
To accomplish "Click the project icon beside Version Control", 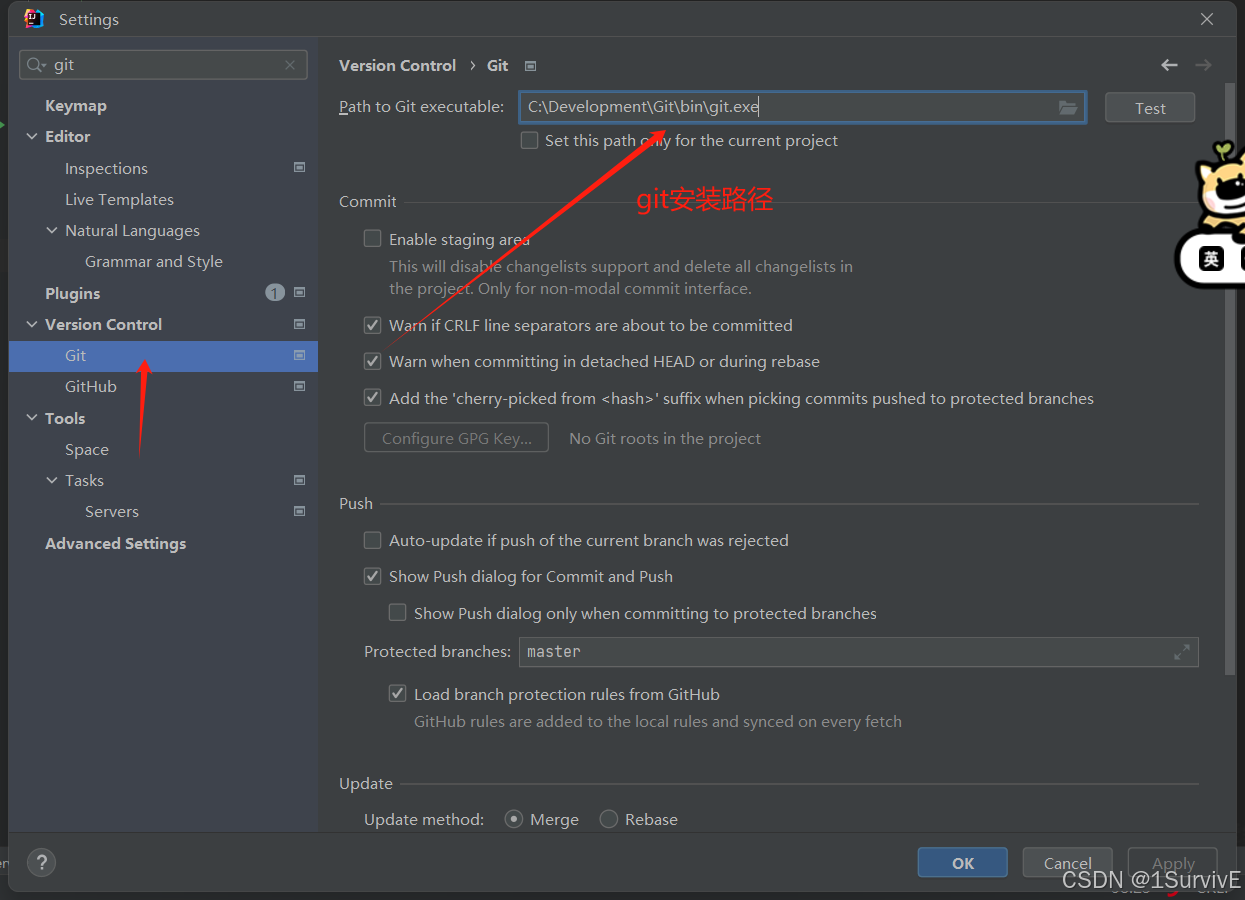I will tap(299, 324).
